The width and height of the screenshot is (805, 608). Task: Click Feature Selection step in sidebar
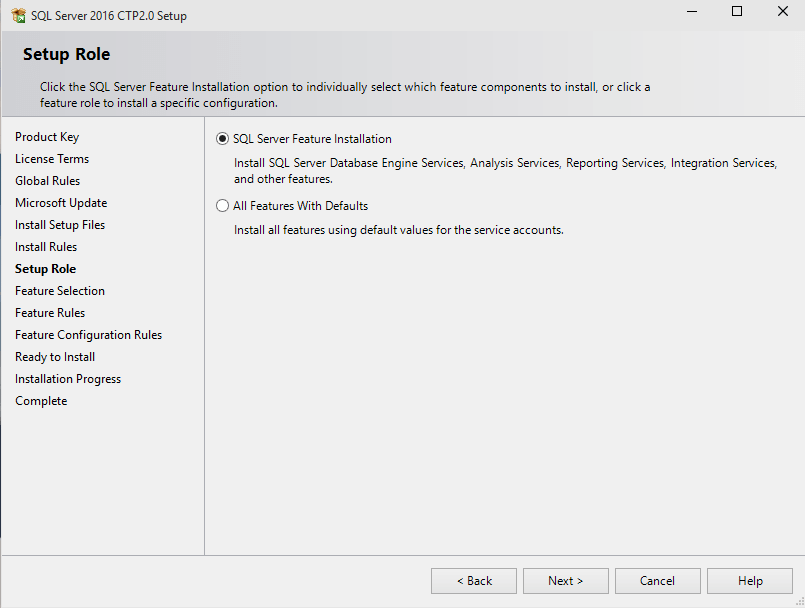[x=60, y=291]
